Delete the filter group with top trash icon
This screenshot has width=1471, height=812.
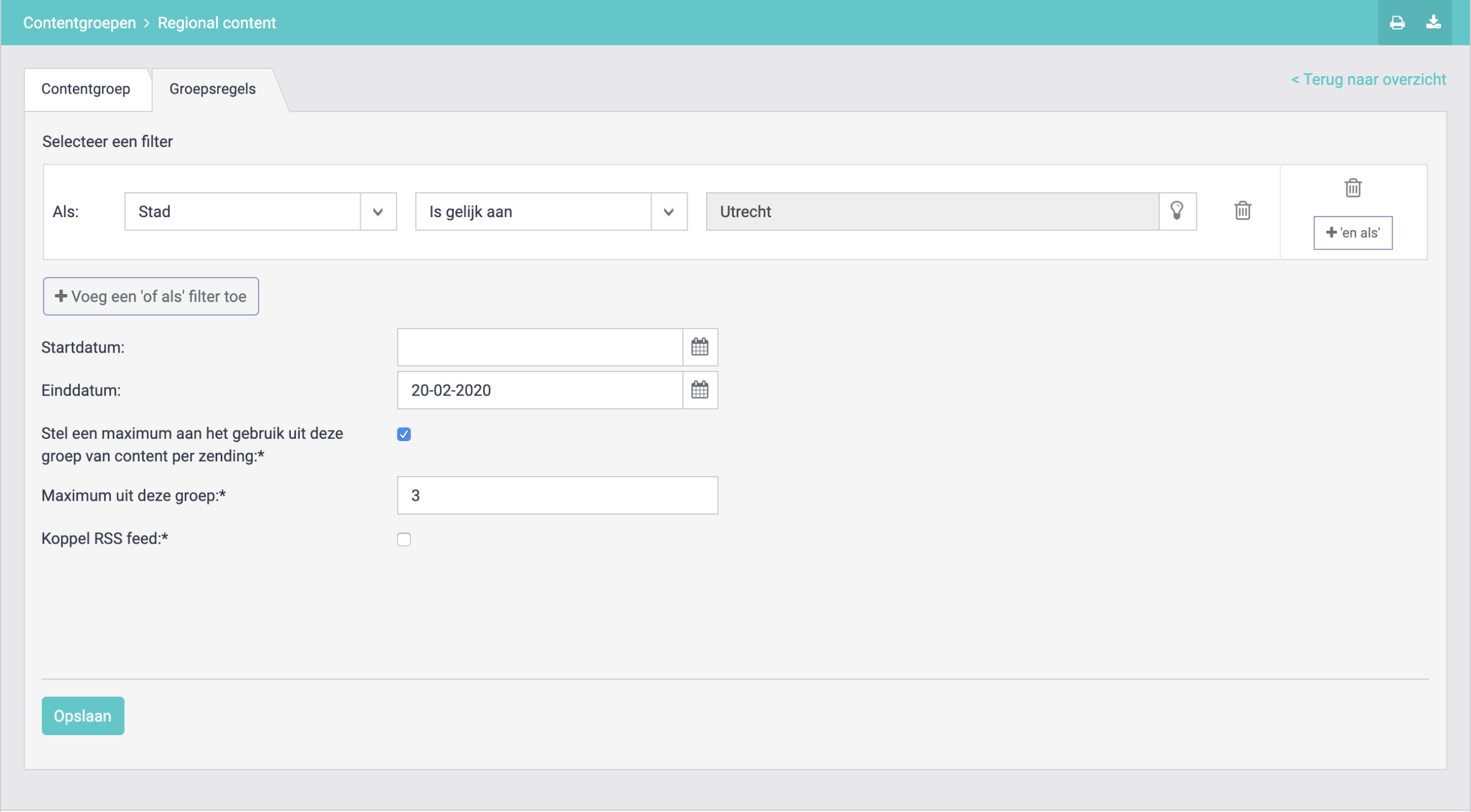coord(1353,188)
